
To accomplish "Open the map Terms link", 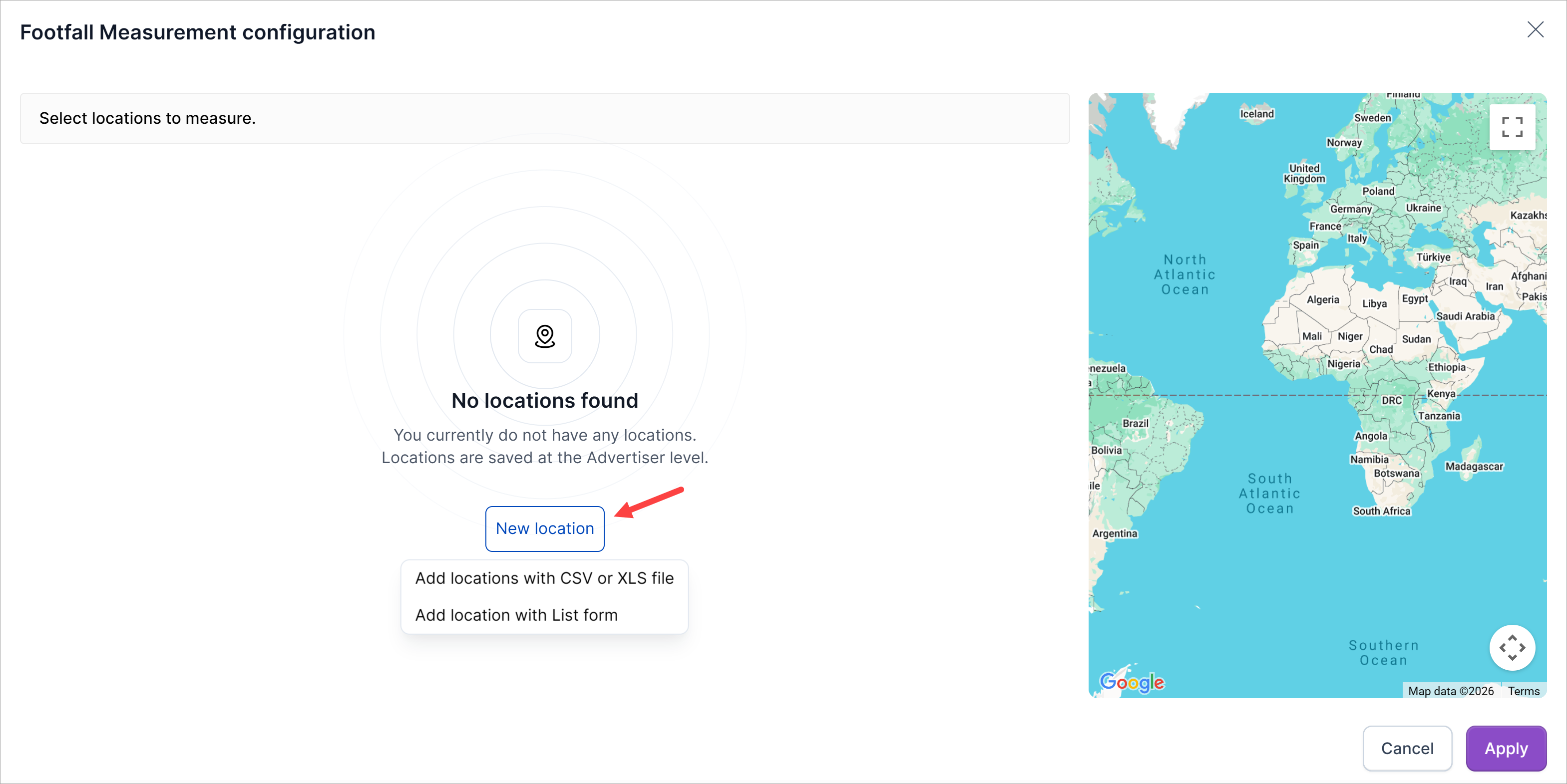I will (x=1523, y=691).
